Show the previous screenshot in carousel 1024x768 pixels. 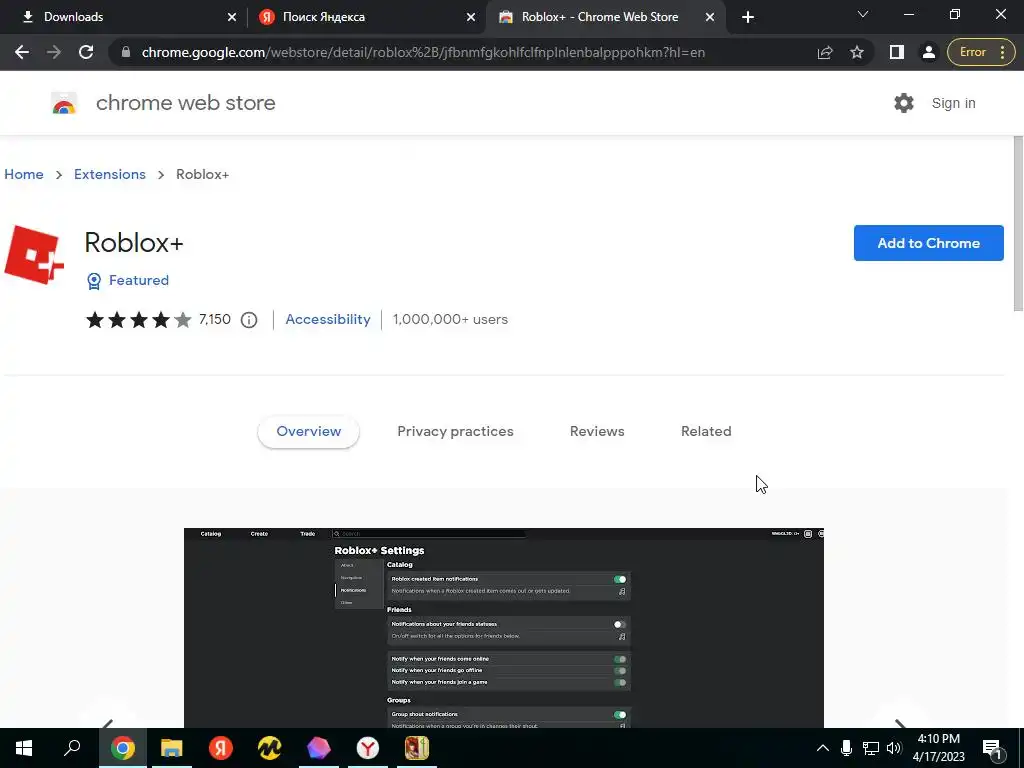click(108, 722)
